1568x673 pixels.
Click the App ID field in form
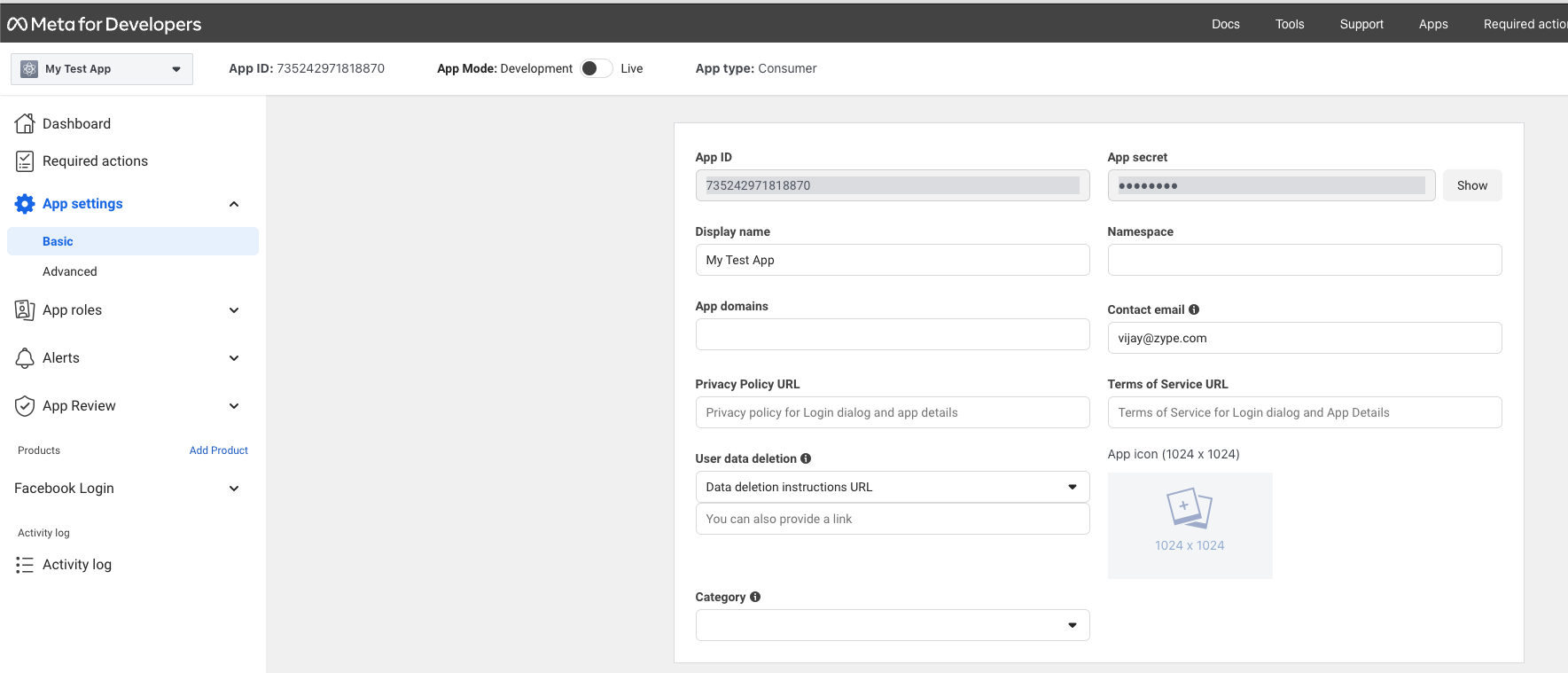coord(893,185)
